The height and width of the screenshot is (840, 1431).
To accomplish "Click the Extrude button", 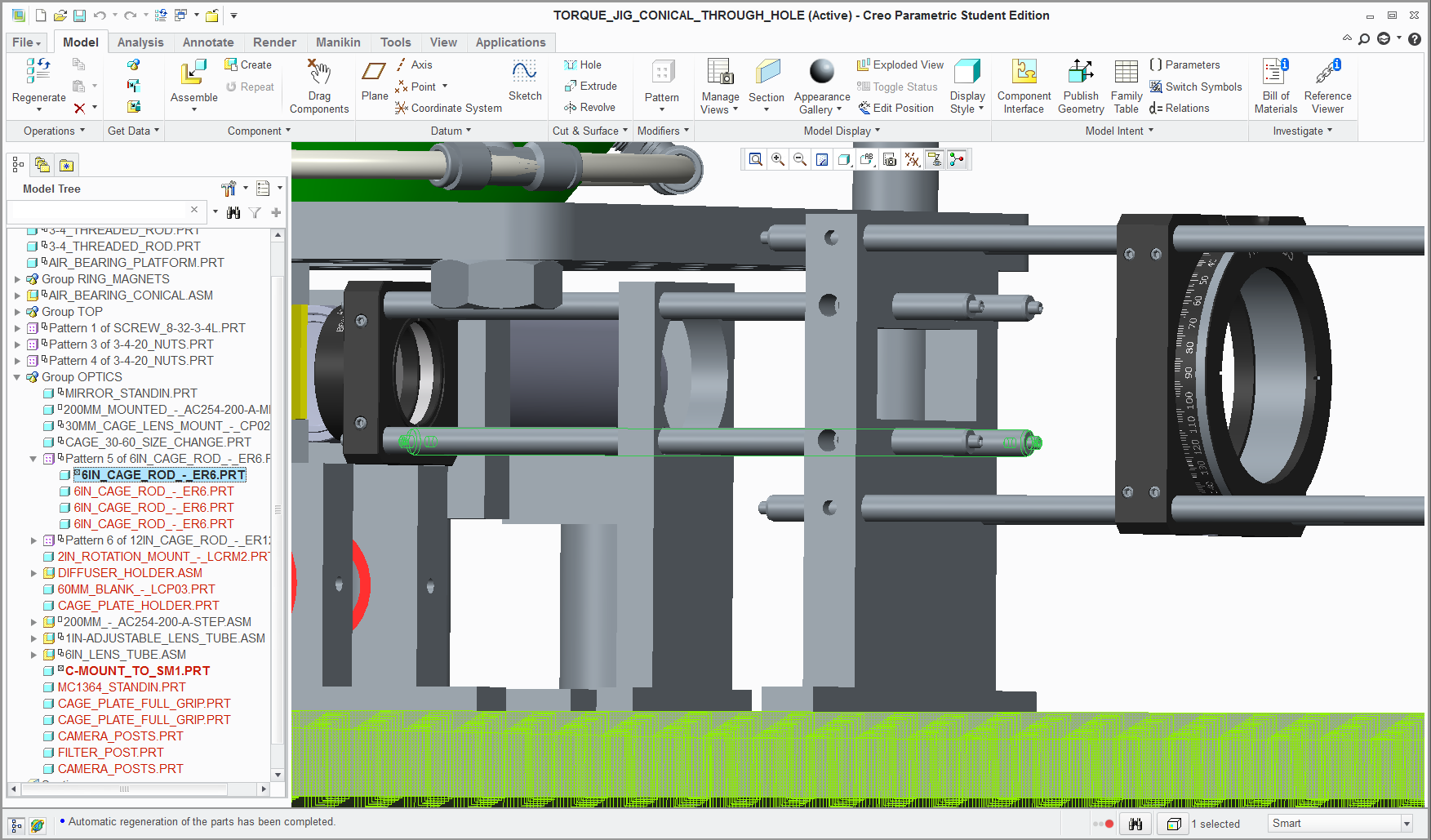I will click(590, 86).
